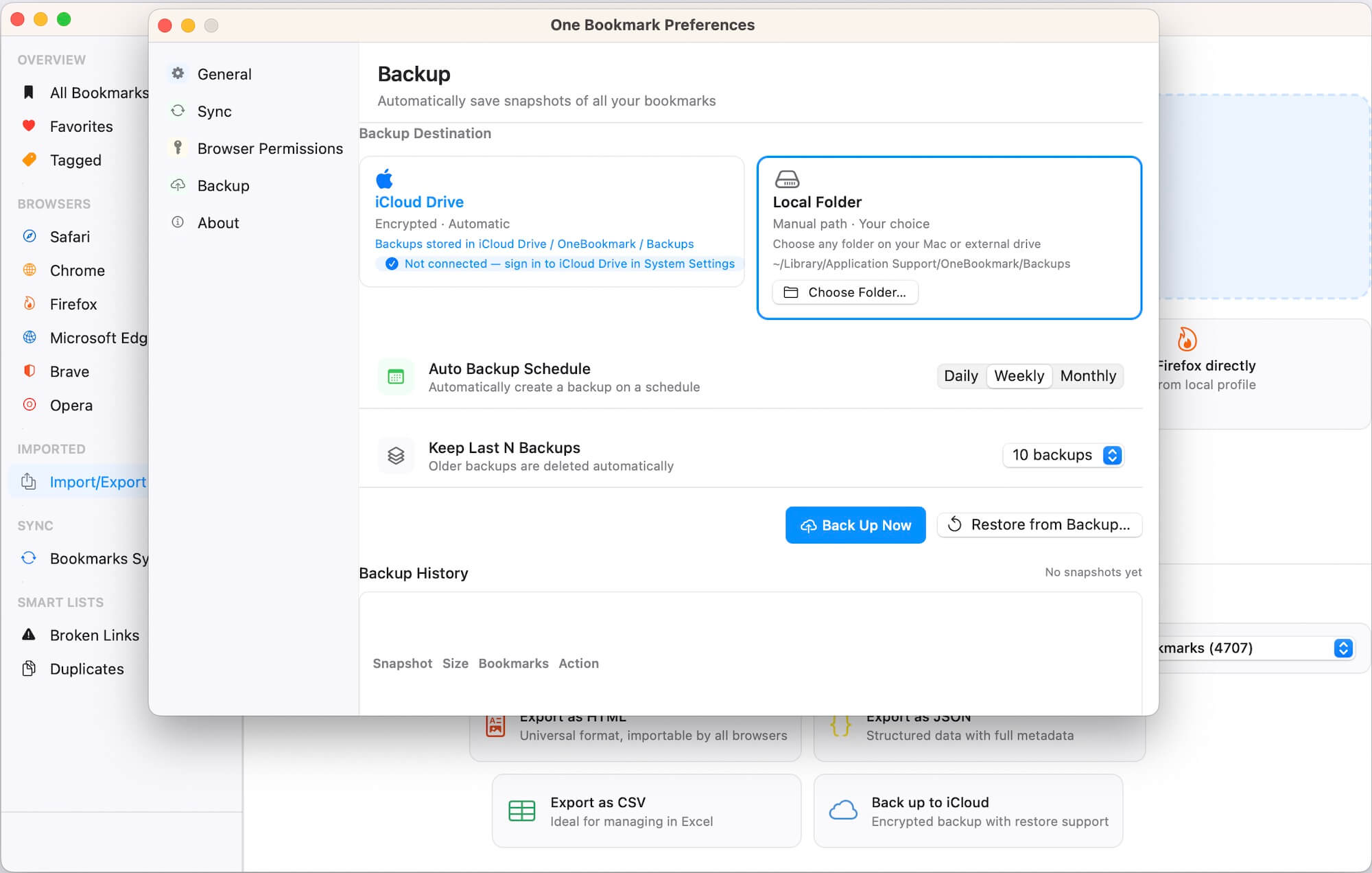Viewport: 1372px width, 873px height.
Task: Click the warning triangle icon beside Broken Links
Action: (29, 634)
